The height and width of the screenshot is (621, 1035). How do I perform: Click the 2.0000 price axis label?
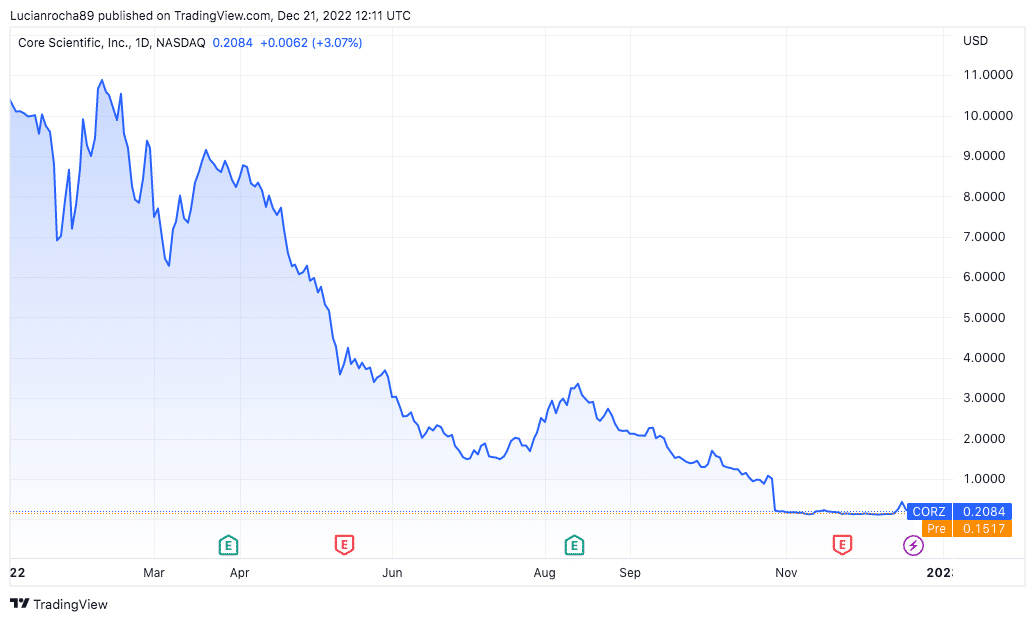984,439
